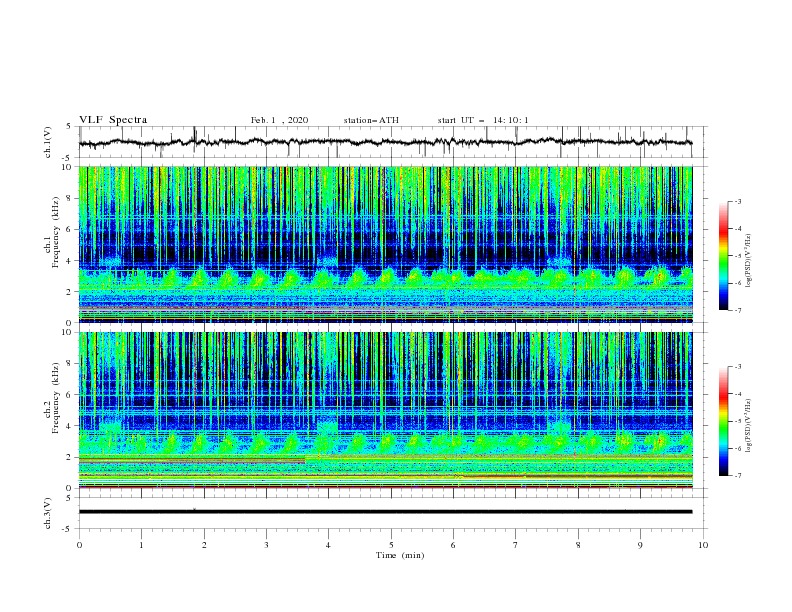Click the time axis tick label "0"
This screenshot has width=792, height=612.
click(79, 545)
